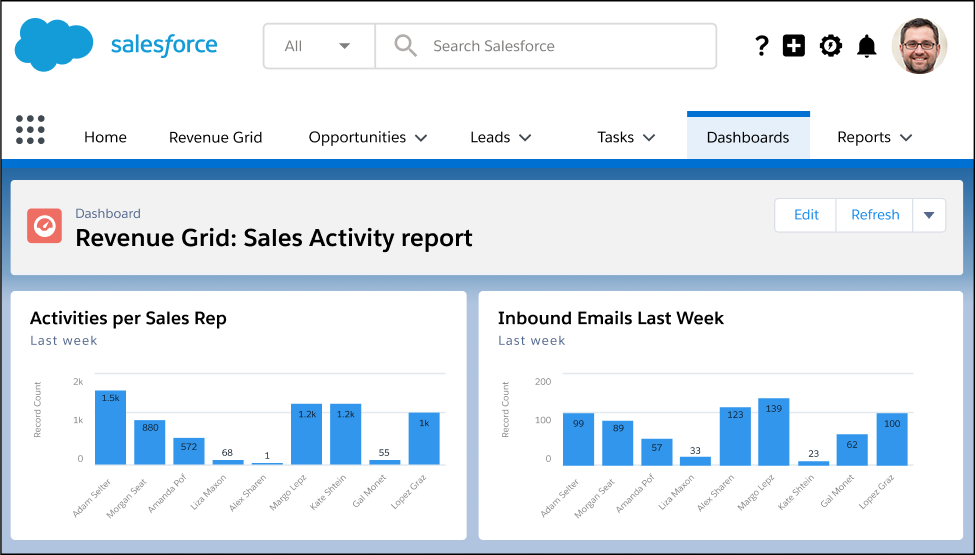Click the 62 inbound emails bar

852,450
